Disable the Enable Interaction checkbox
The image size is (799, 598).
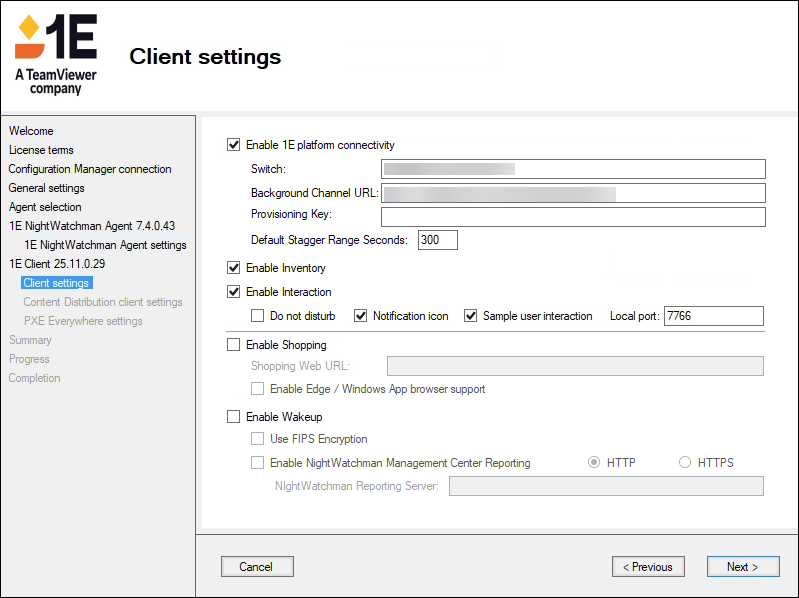pyautogui.click(x=234, y=292)
